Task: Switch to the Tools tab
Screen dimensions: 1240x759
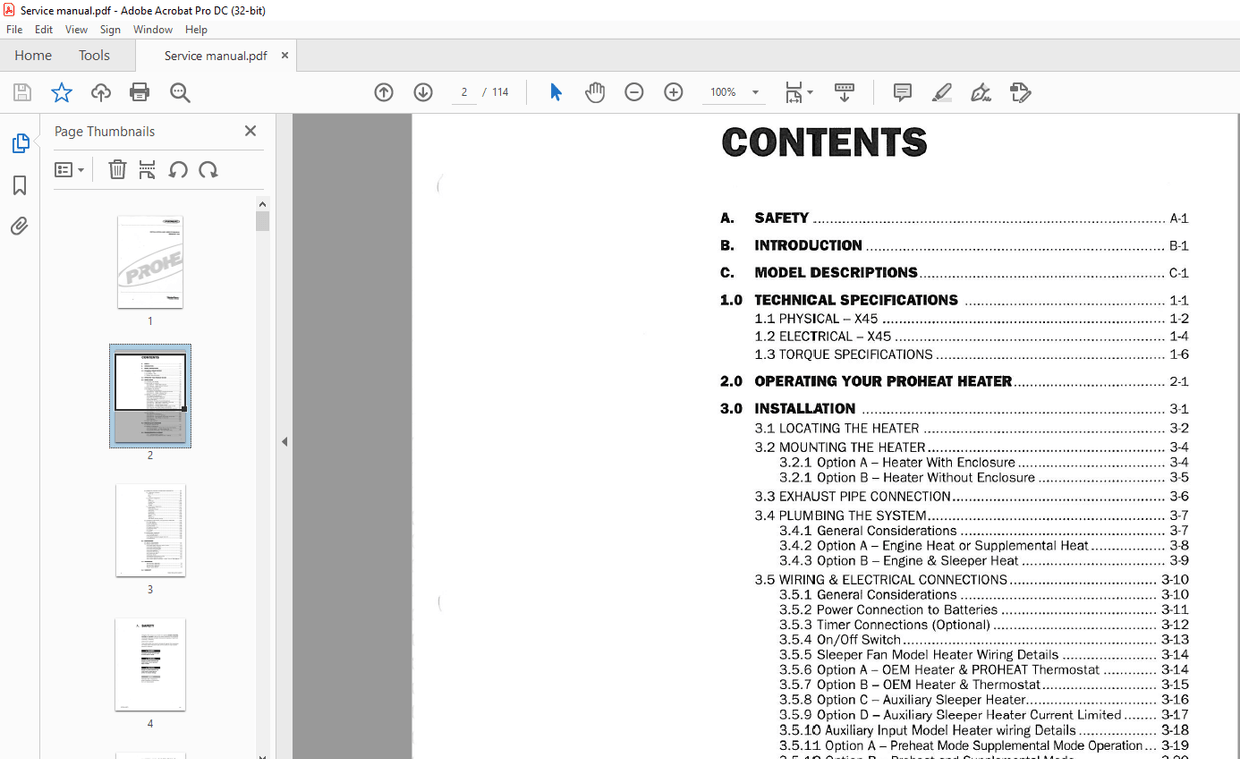Action: [x=94, y=55]
